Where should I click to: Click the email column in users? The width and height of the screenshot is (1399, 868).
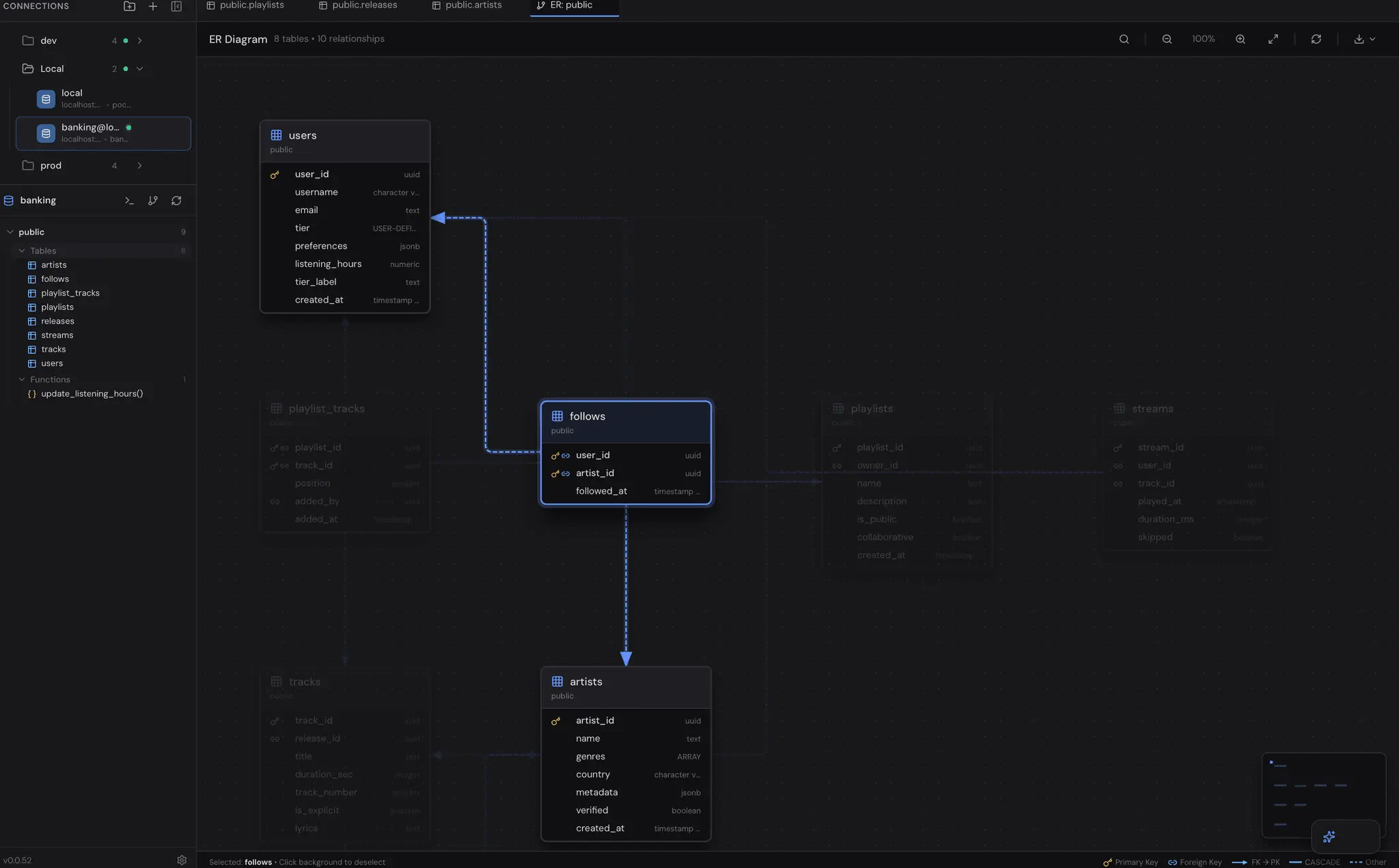(x=345, y=210)
